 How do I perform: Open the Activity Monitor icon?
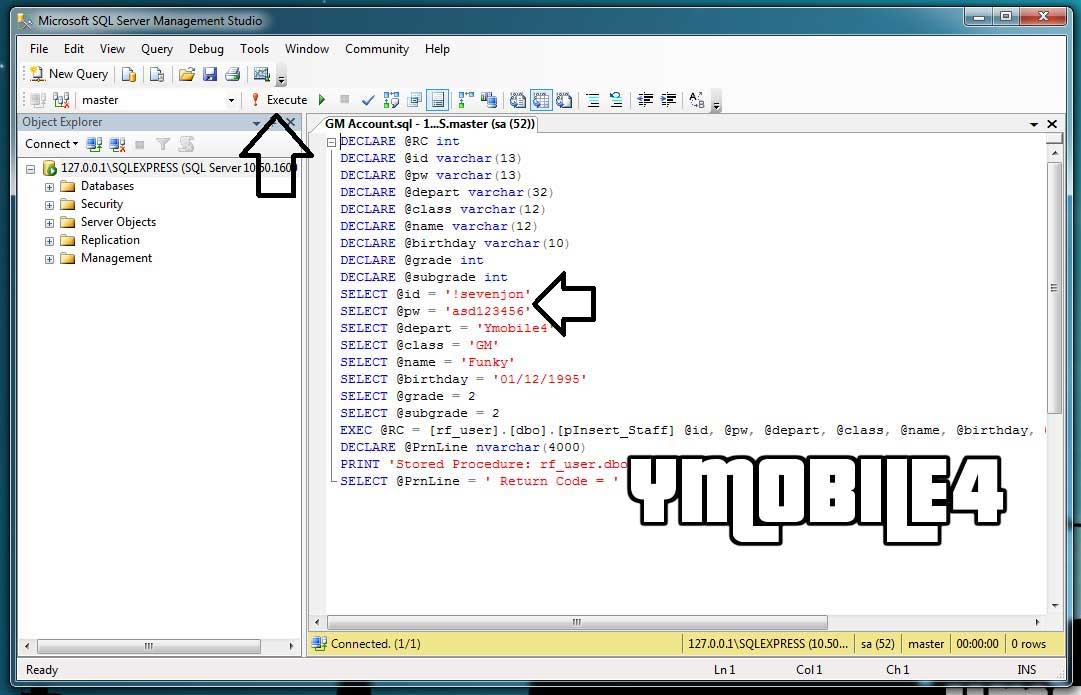(x=261, y=74)
